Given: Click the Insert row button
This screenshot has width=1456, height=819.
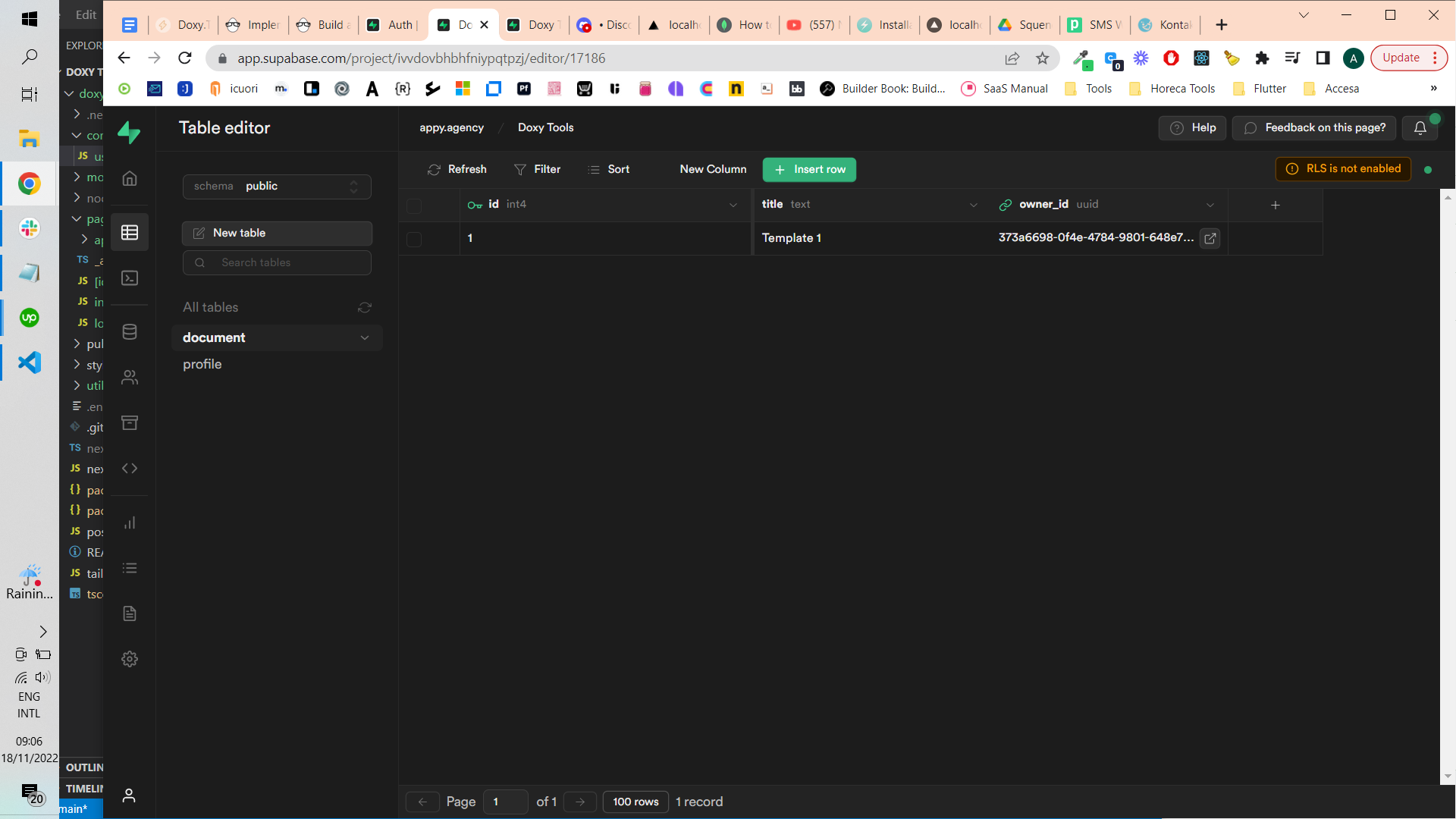Looking at the screenshot, I should pyautogui.click(x=809, y=170).
